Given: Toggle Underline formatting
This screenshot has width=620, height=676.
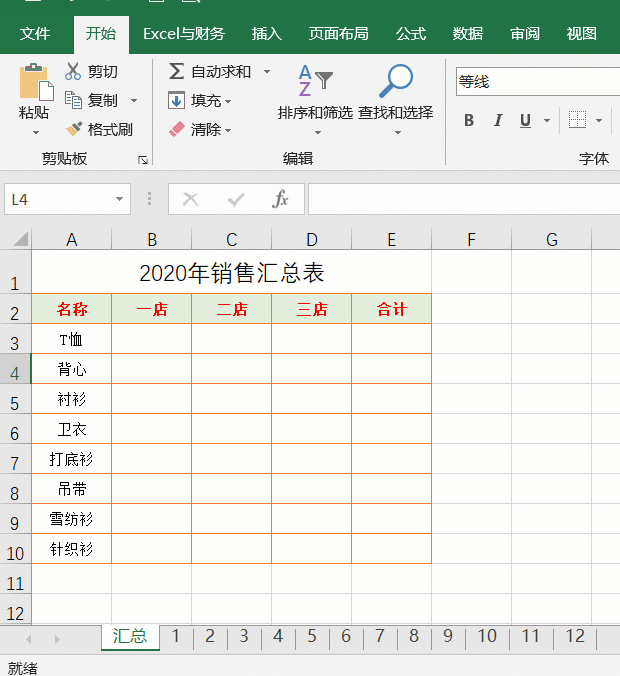Looking at the screenshot, I should pos(525,120).
